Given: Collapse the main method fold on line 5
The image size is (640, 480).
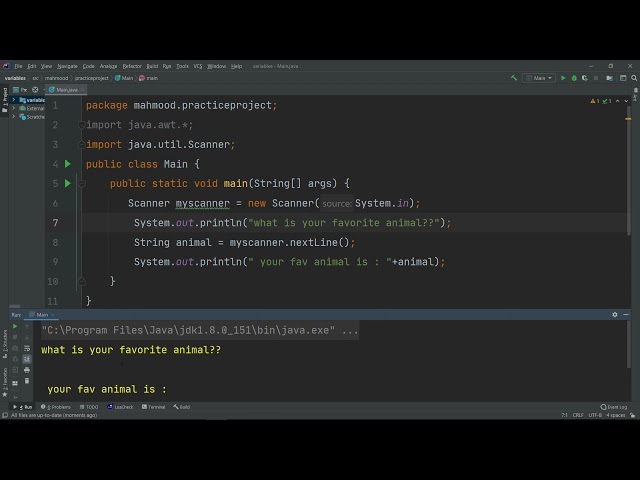Looking at the screenshot, I should (82, 184).
